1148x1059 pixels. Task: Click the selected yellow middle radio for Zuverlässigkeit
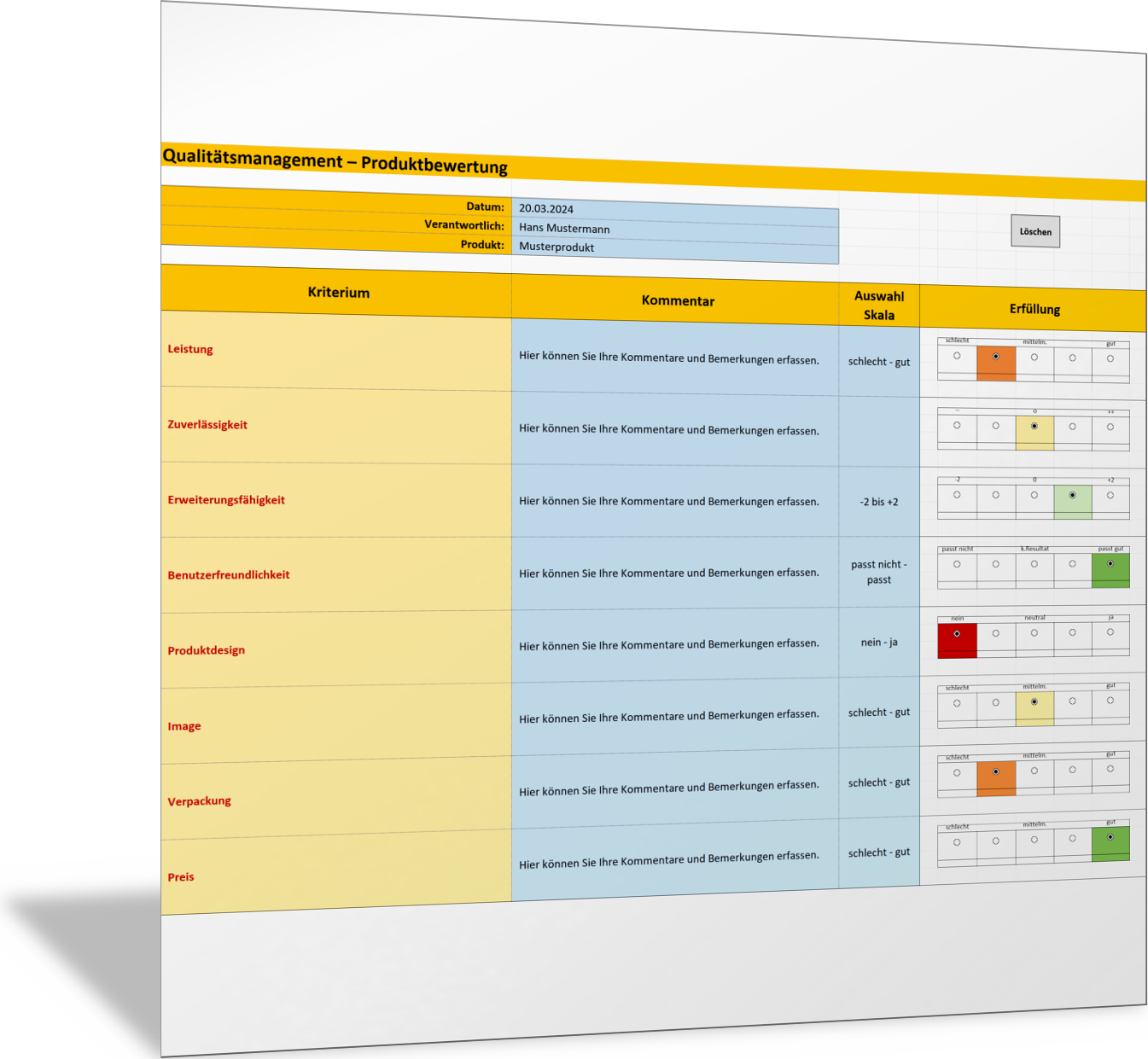(1034, 426)
